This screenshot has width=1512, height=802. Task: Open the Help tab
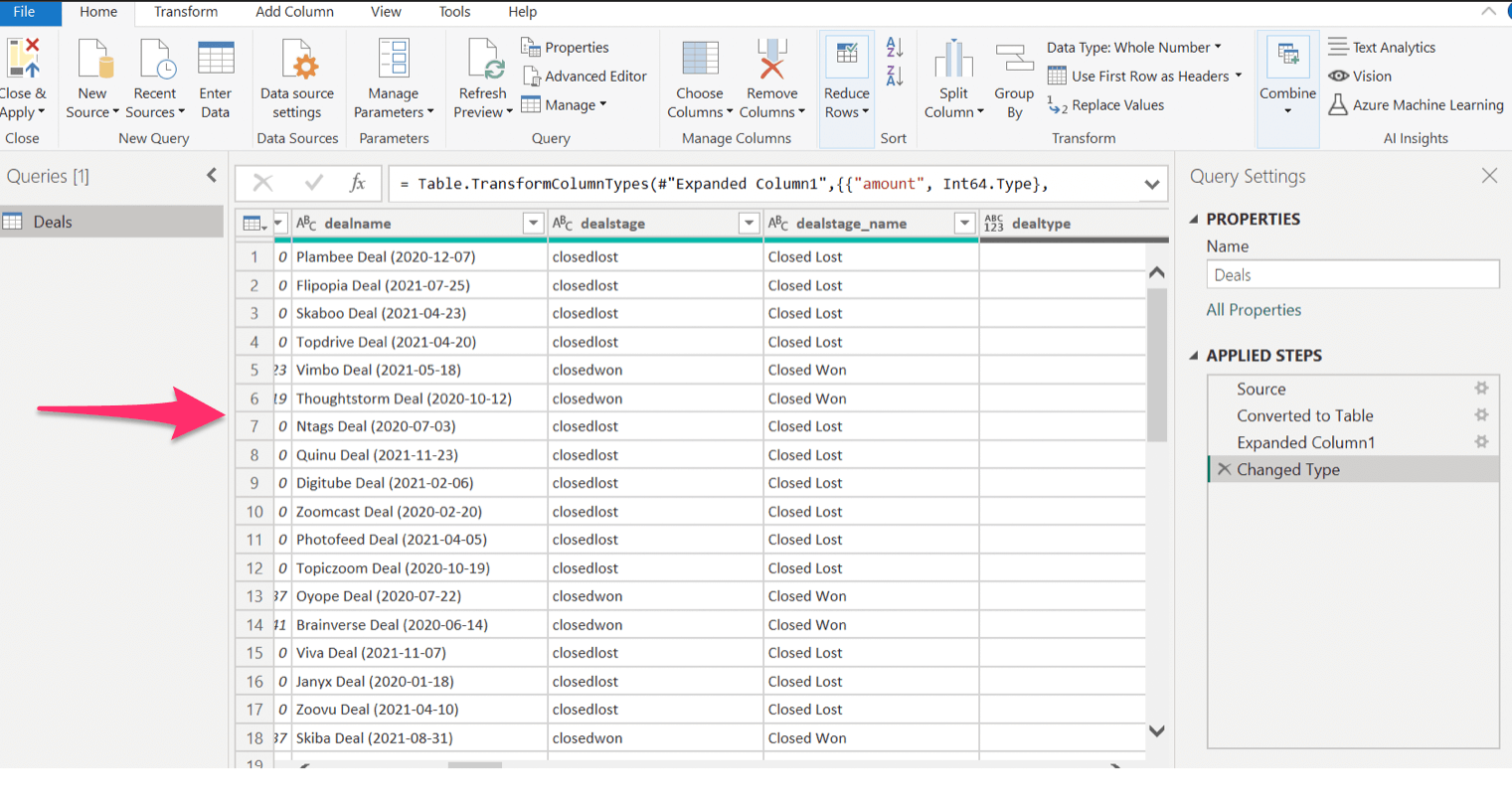tap(522, 12)
